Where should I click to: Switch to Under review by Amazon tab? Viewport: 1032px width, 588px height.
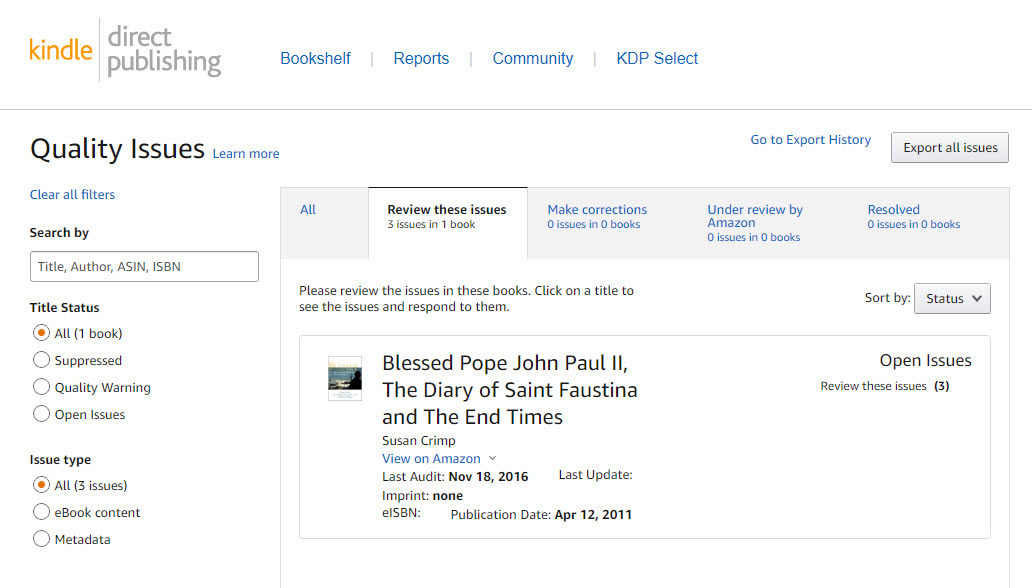pyautogui.click(x=755, y=223)
